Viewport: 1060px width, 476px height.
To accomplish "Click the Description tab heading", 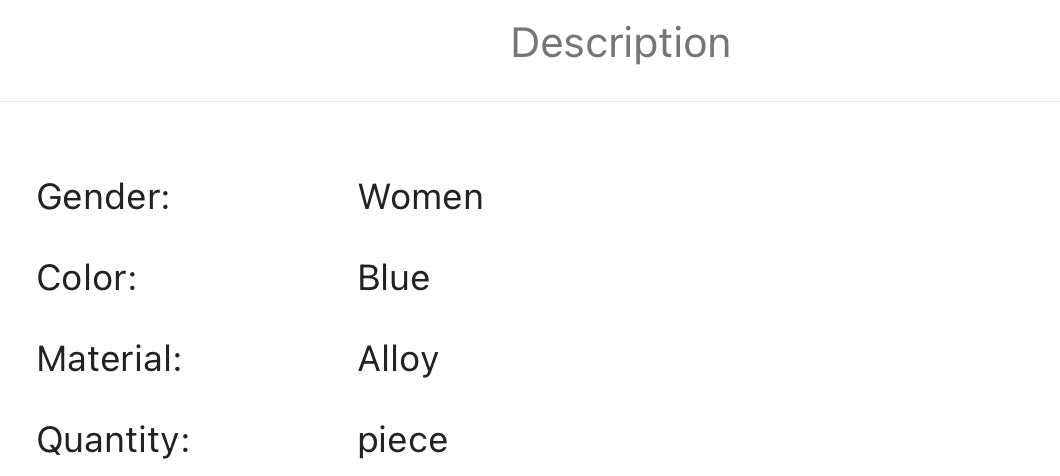I will pyautogui.click(x=620, y=43).
